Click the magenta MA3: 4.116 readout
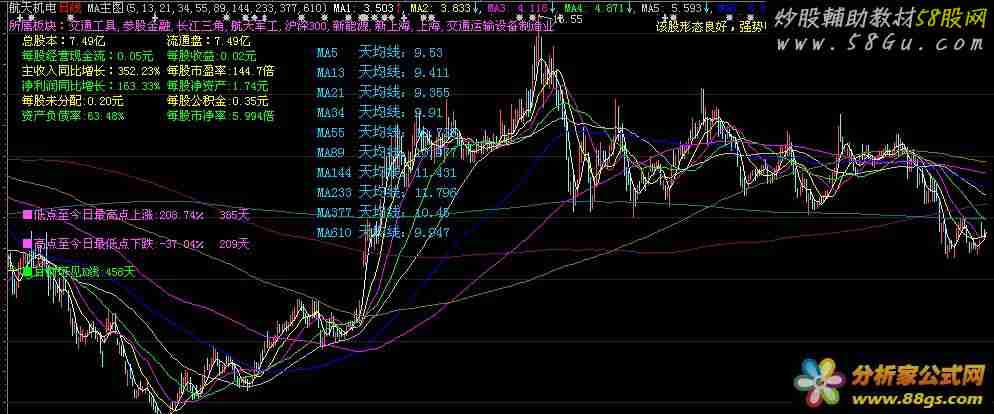The height and width of the screenshot is (414, 994). [x=517, y=8]
